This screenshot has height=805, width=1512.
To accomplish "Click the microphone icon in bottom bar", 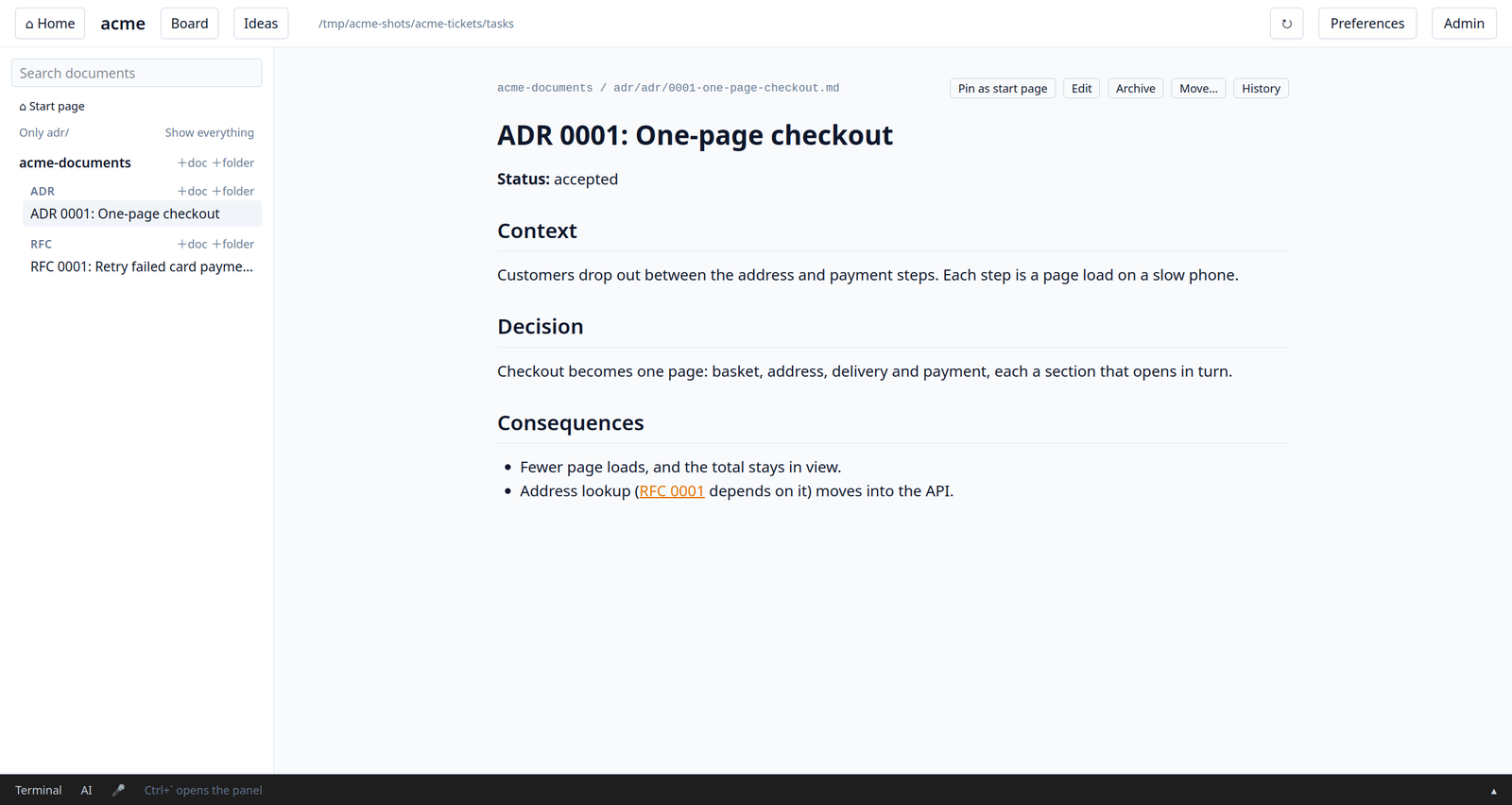I will pos(118,790).
